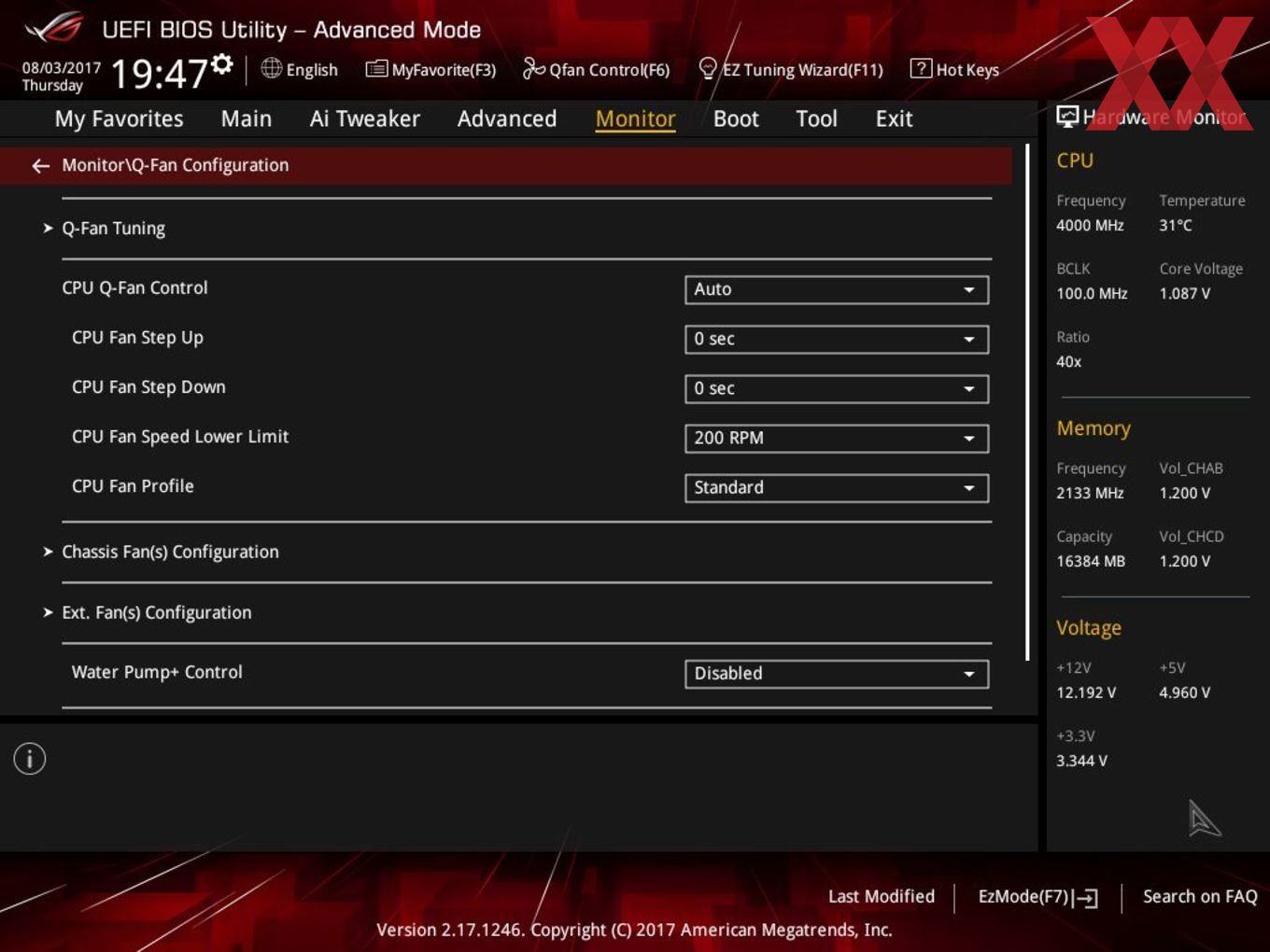This screenshot has width=1270, height=952.
Task: Click the 08/03/2017 date
Action: [x=62, y=67]
